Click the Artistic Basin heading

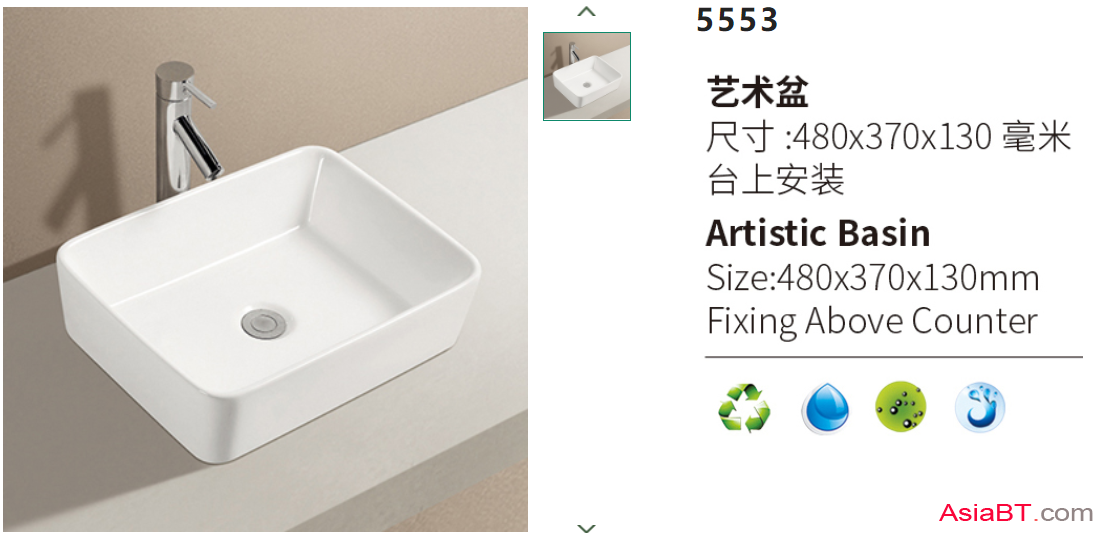click(x=818, y=233)
